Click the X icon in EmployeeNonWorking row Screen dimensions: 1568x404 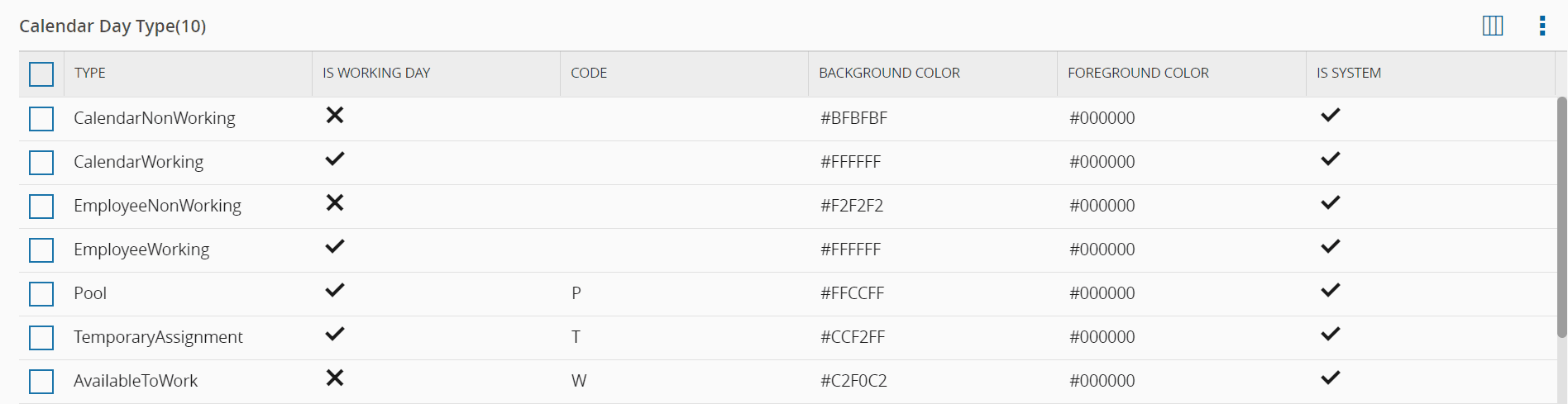pyautogui.click(x=335, y=203)
